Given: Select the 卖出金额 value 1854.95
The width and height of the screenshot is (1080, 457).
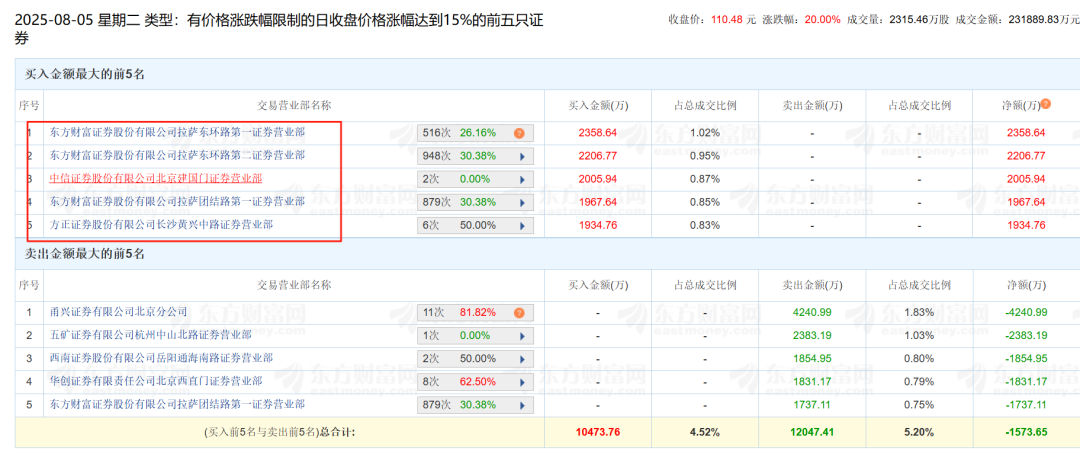Looking at the screenshot, I should point(812,358).
